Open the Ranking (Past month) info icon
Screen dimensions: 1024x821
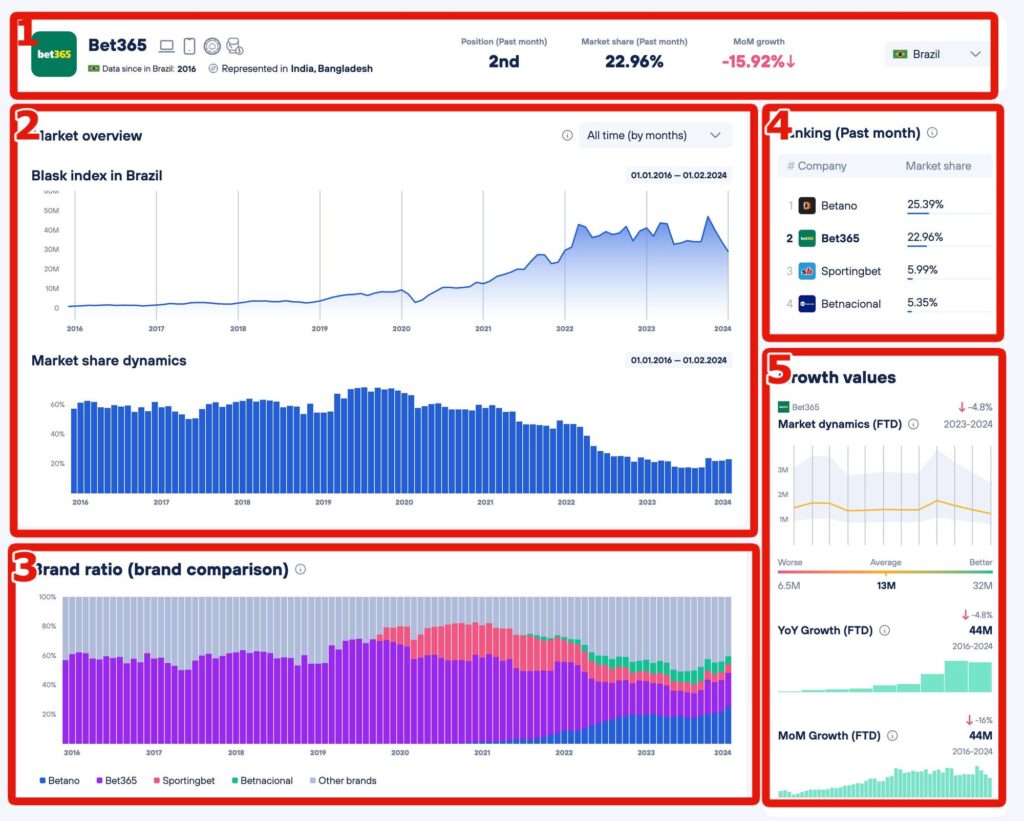coord(933,133)
